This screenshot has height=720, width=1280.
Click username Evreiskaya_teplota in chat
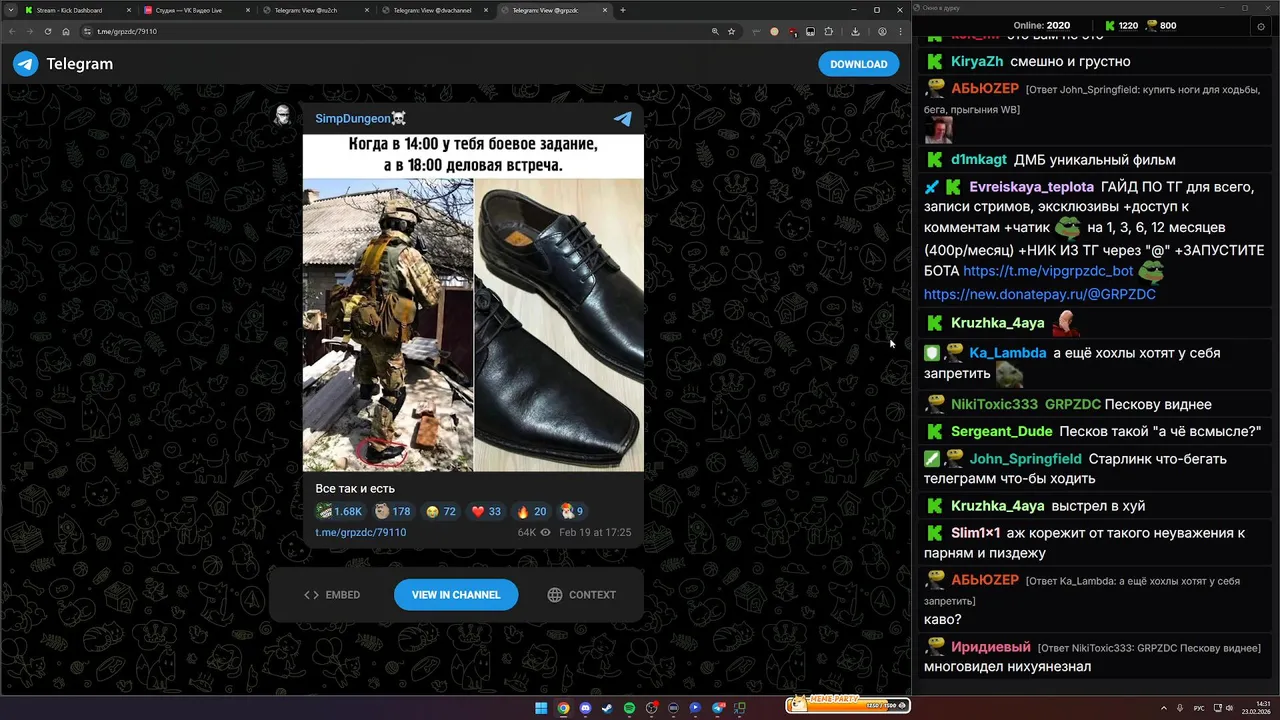pos(1031,187)
